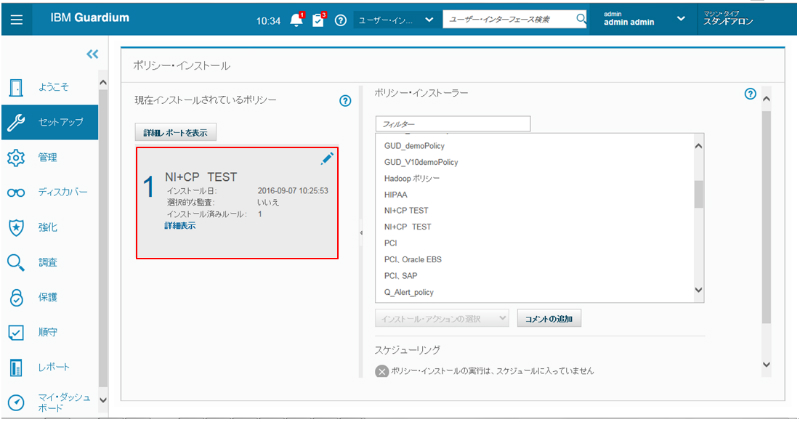Open the help question-mark icon in header
Image resolution: width=800 pixels, height=422 pixels.
click(340, 20)
